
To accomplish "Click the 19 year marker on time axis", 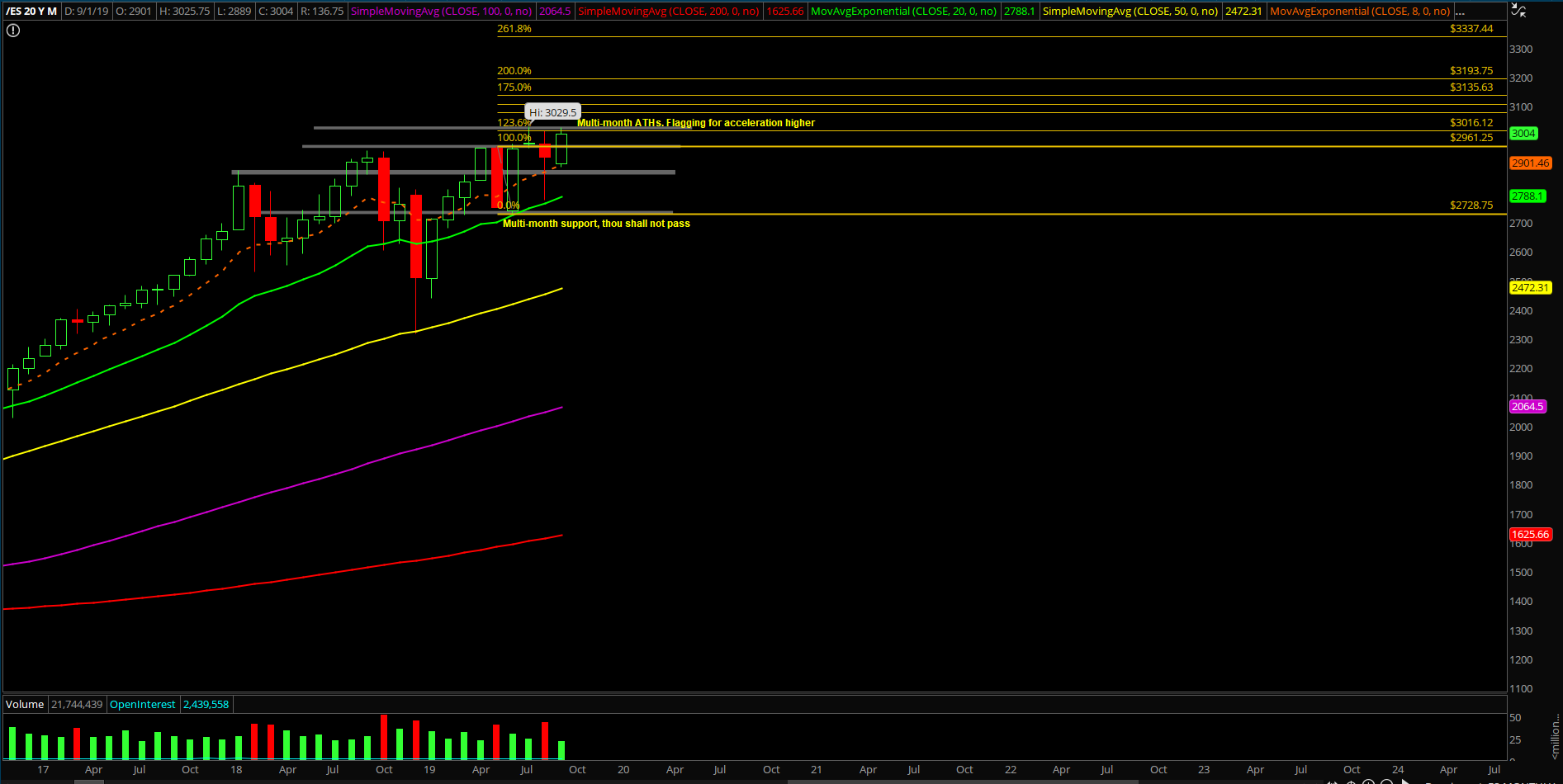I will point(429,770).
